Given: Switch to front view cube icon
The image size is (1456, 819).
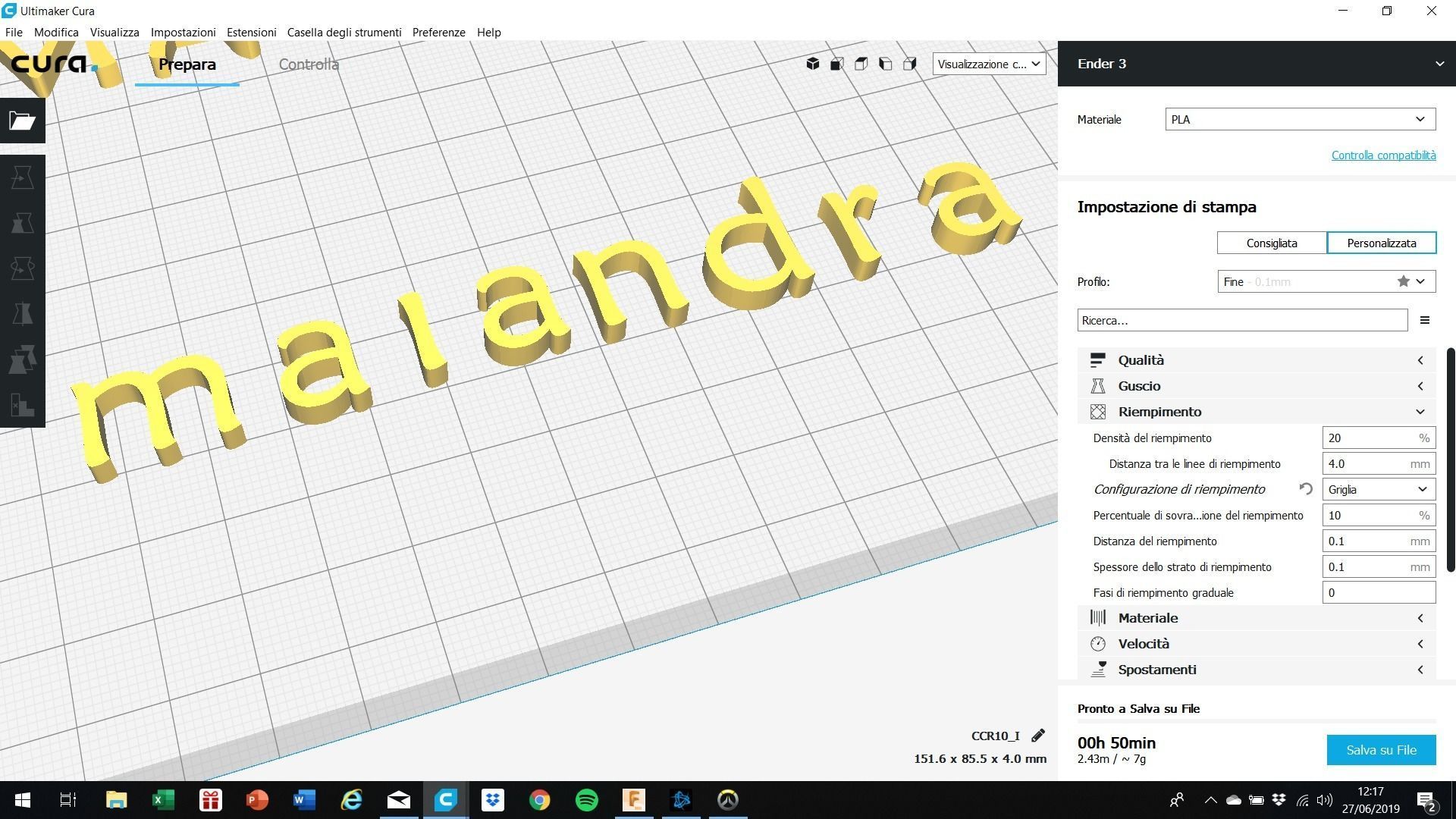Looking at the screenshot, I should pyautogui.click(x=837, y=64).
